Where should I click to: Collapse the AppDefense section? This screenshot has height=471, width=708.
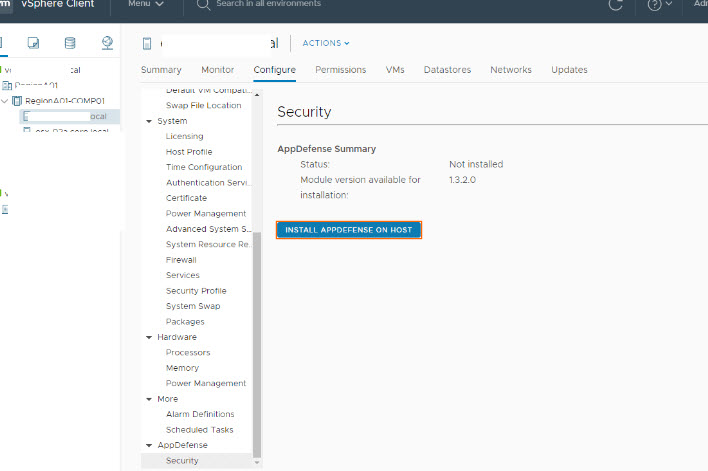tap(149, 445)
